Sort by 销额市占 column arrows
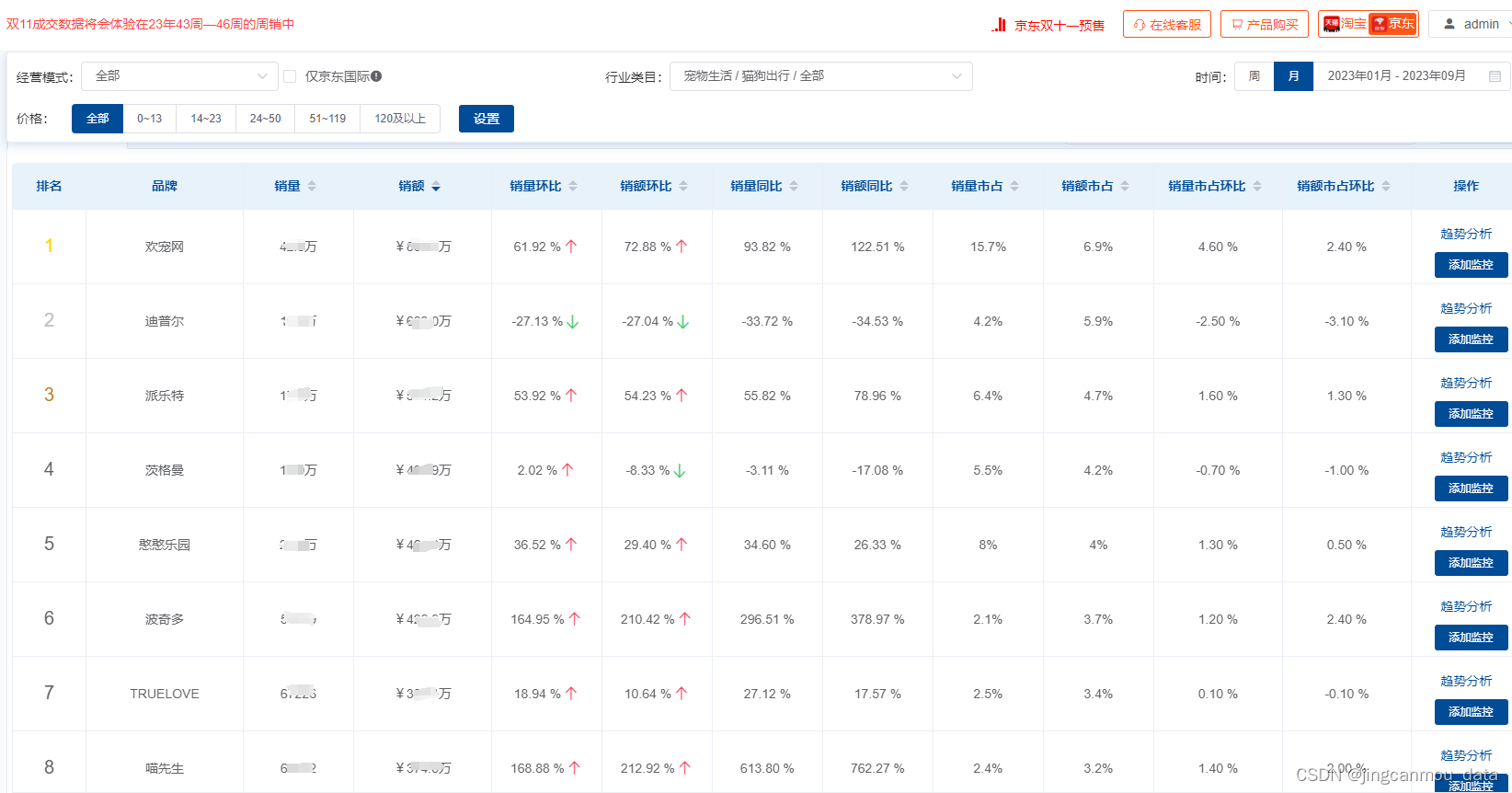 1125,186
